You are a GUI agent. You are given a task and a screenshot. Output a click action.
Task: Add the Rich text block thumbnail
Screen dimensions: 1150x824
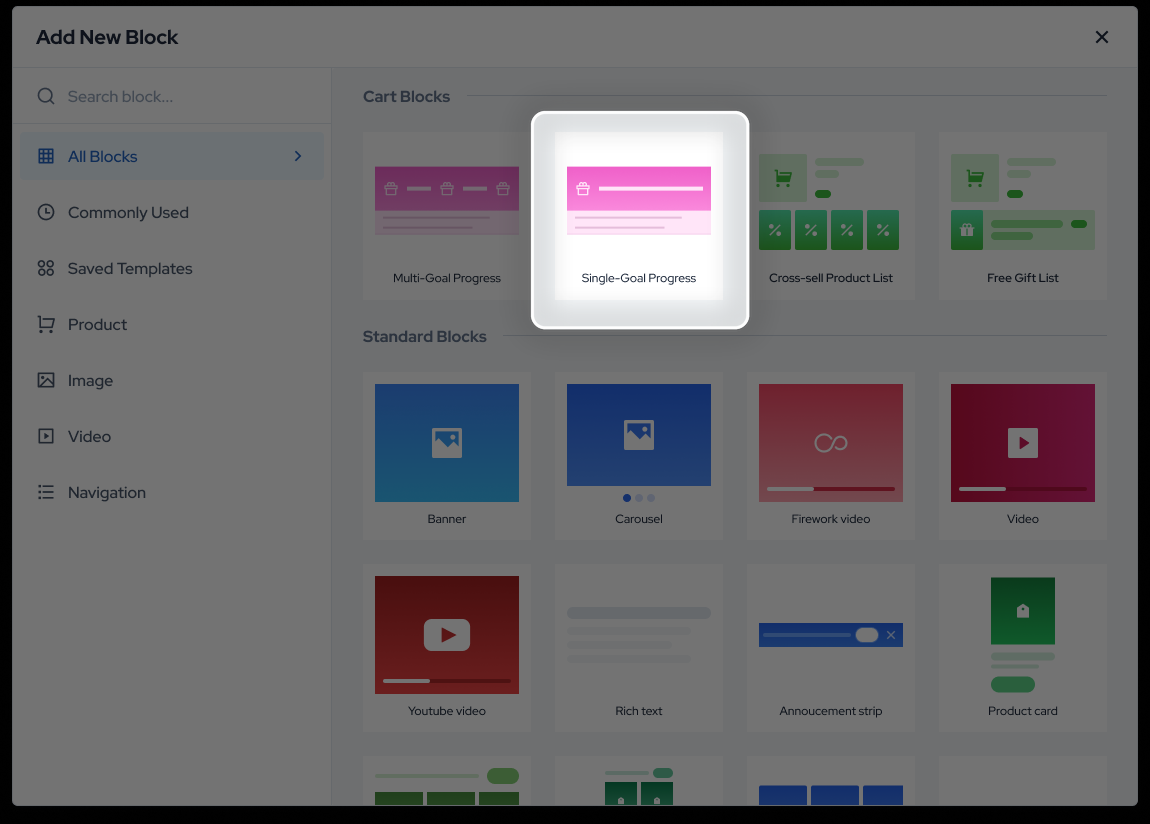(639, 635)
